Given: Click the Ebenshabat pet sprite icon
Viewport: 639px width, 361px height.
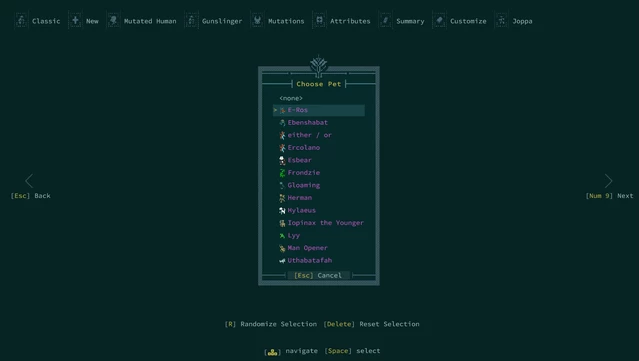Looking at the screenshot, I should click(x=282, y=123).
